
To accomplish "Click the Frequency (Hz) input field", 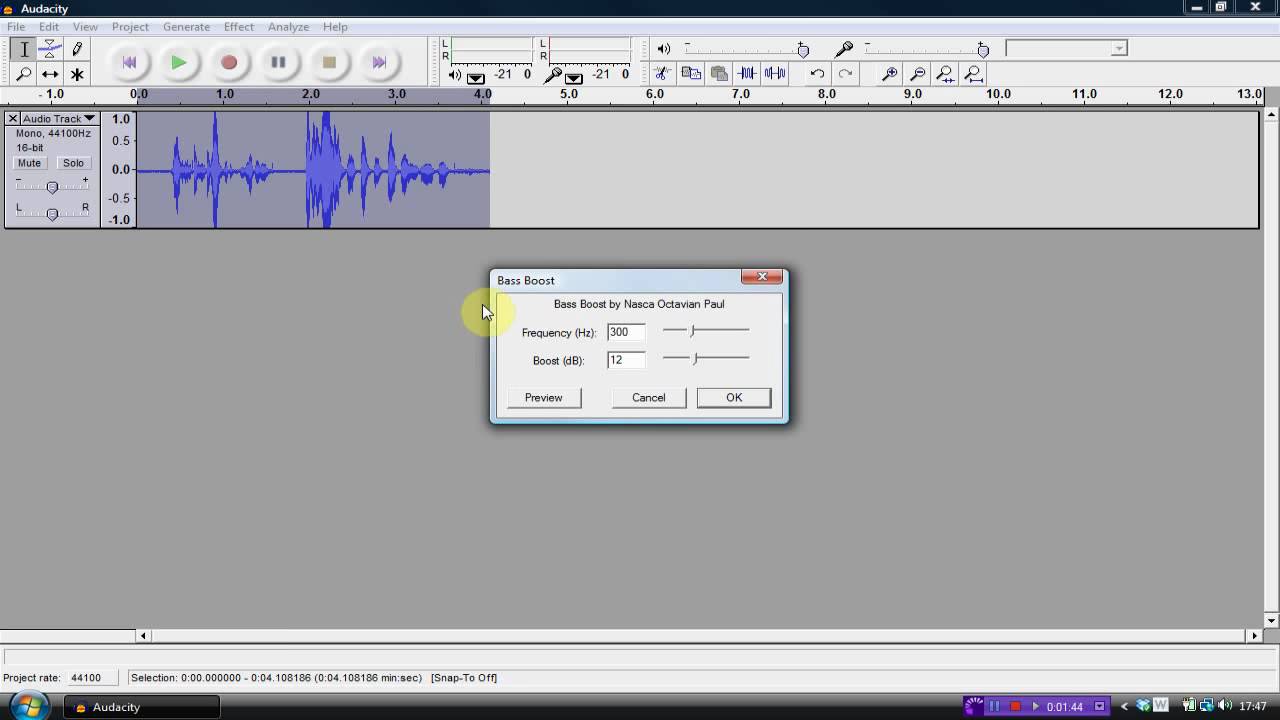I will (626, 332).
